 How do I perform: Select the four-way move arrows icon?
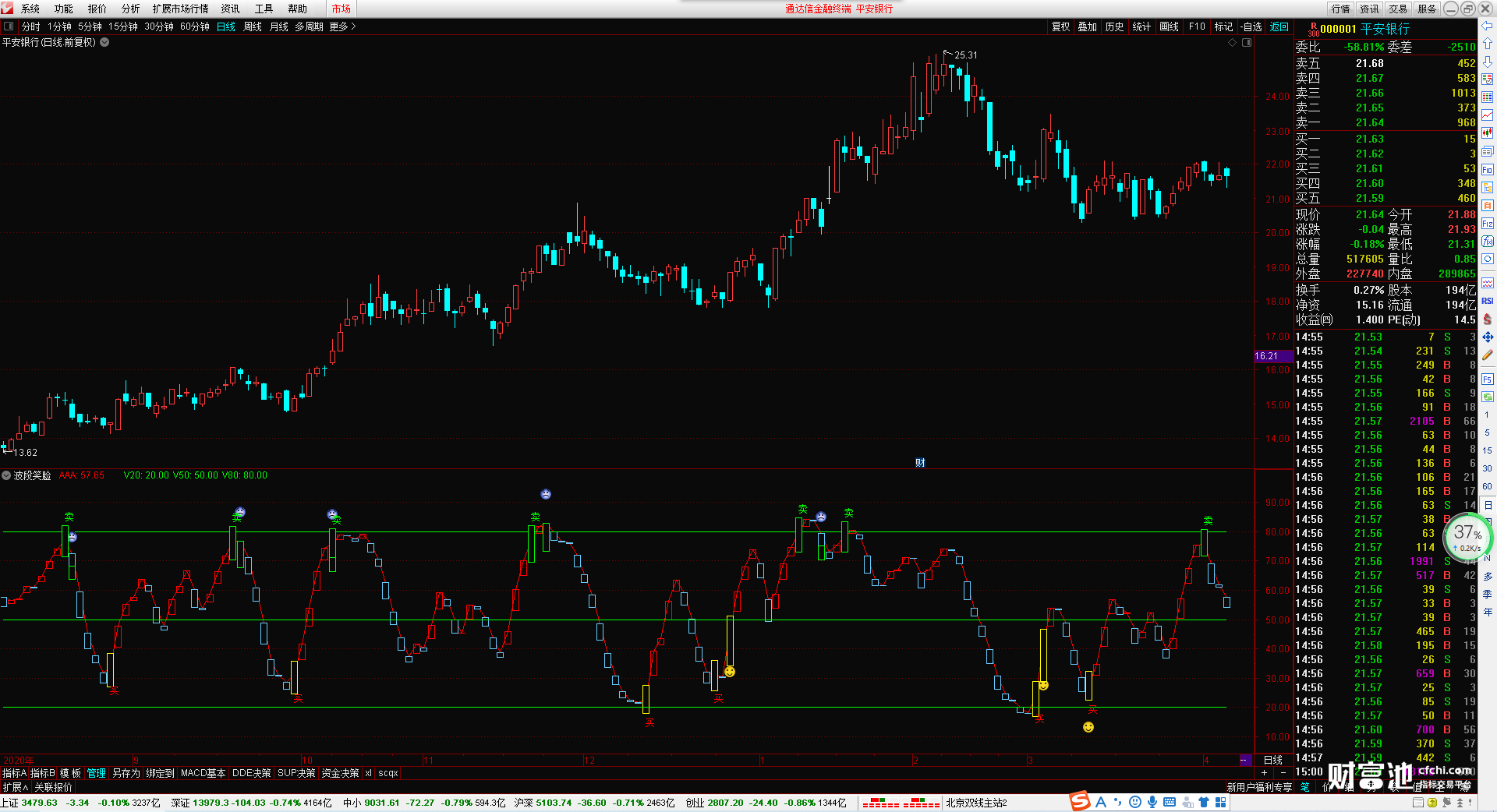(x=1487, y=337)
